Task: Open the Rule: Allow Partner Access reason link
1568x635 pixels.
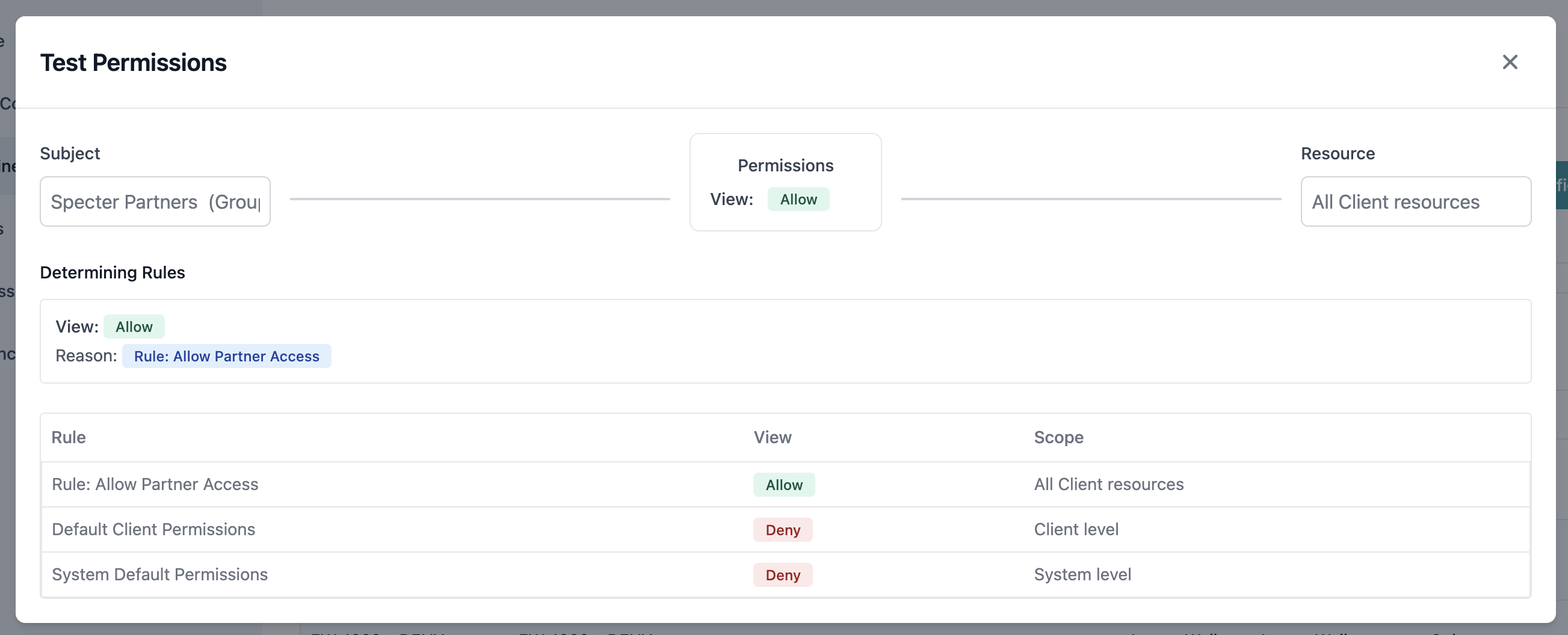Action: (226, 356)
